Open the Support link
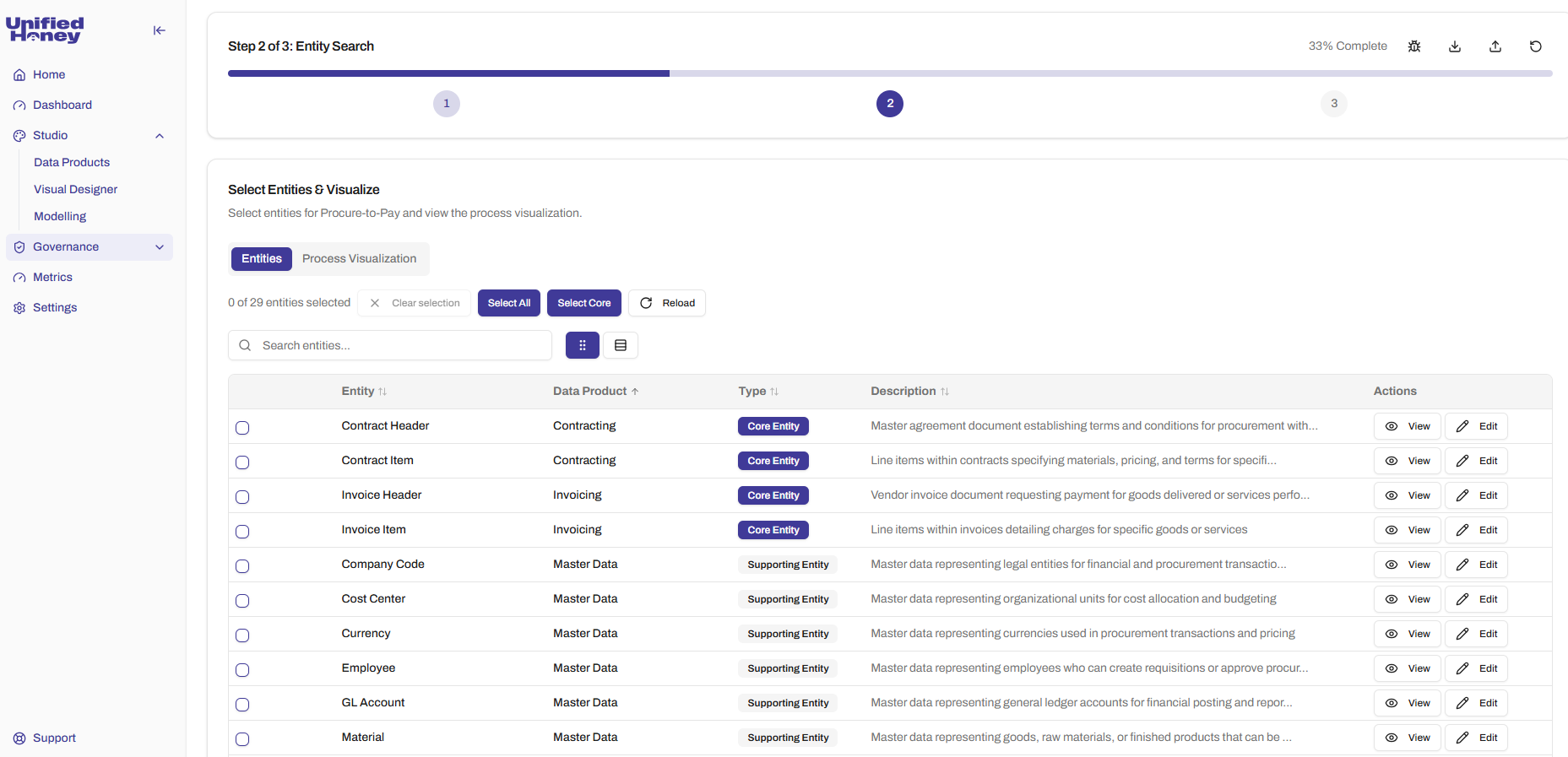This screenshot has width=1568, height=757. click(54, 738)
